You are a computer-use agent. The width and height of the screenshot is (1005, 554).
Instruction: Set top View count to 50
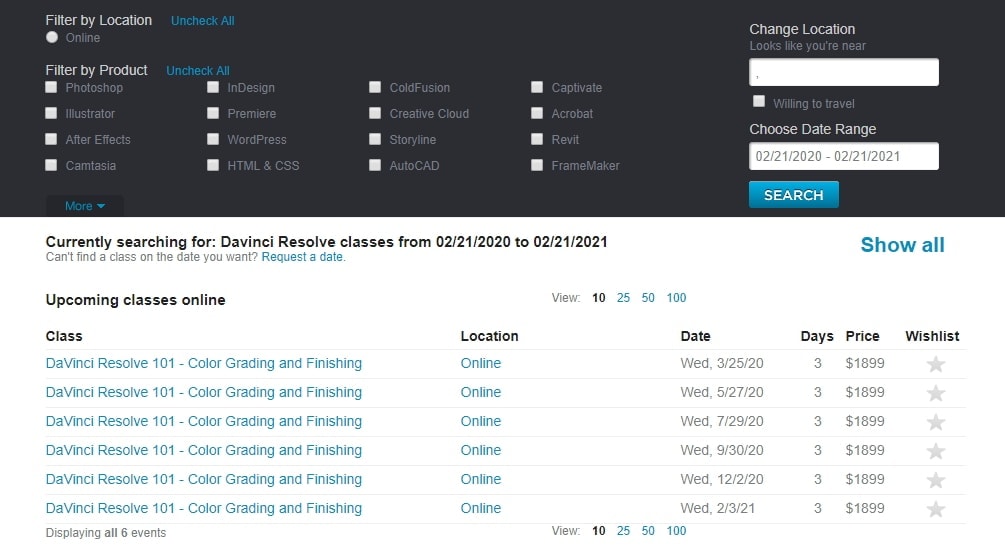(x=648, y=298)
